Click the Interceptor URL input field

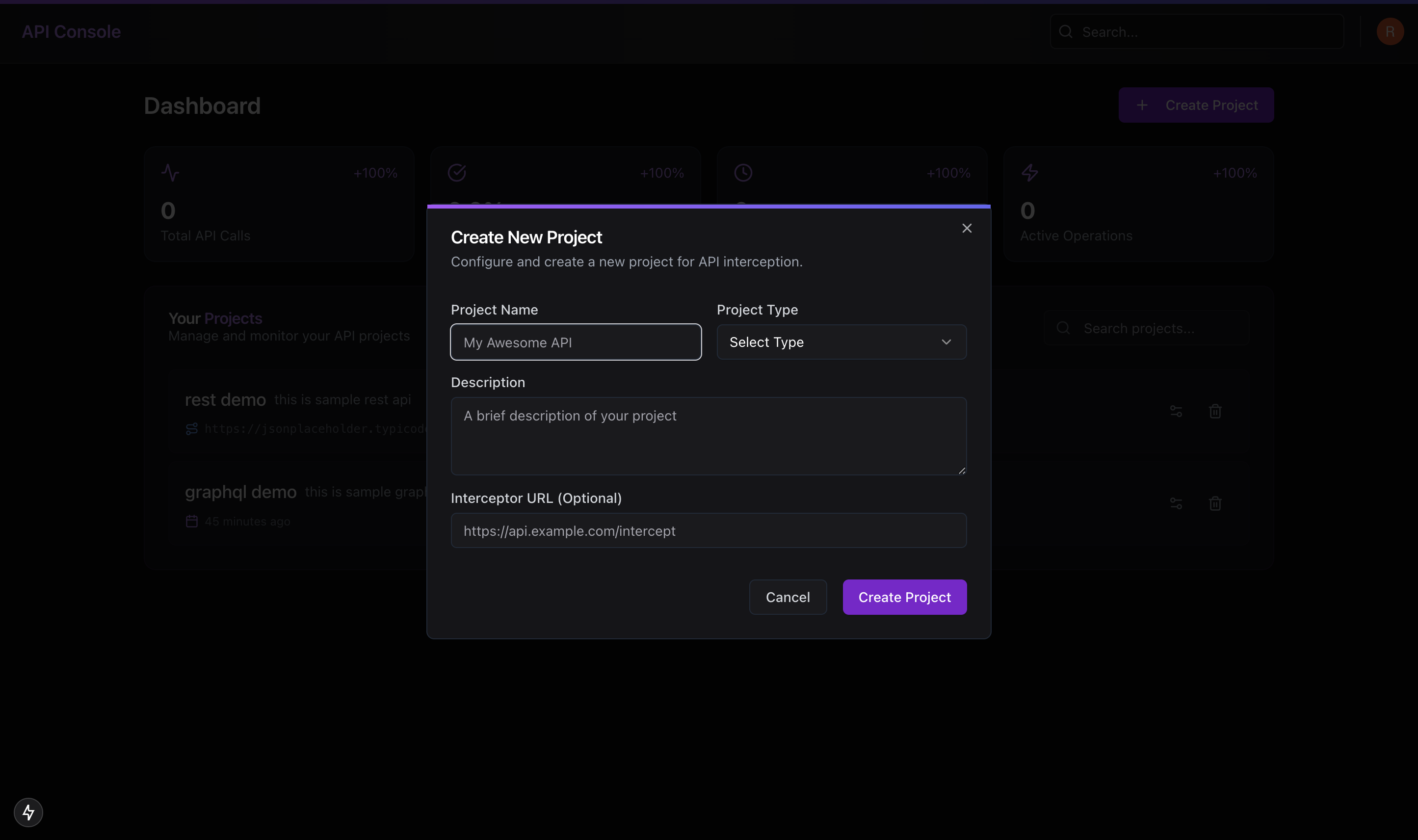coord(708,530)
